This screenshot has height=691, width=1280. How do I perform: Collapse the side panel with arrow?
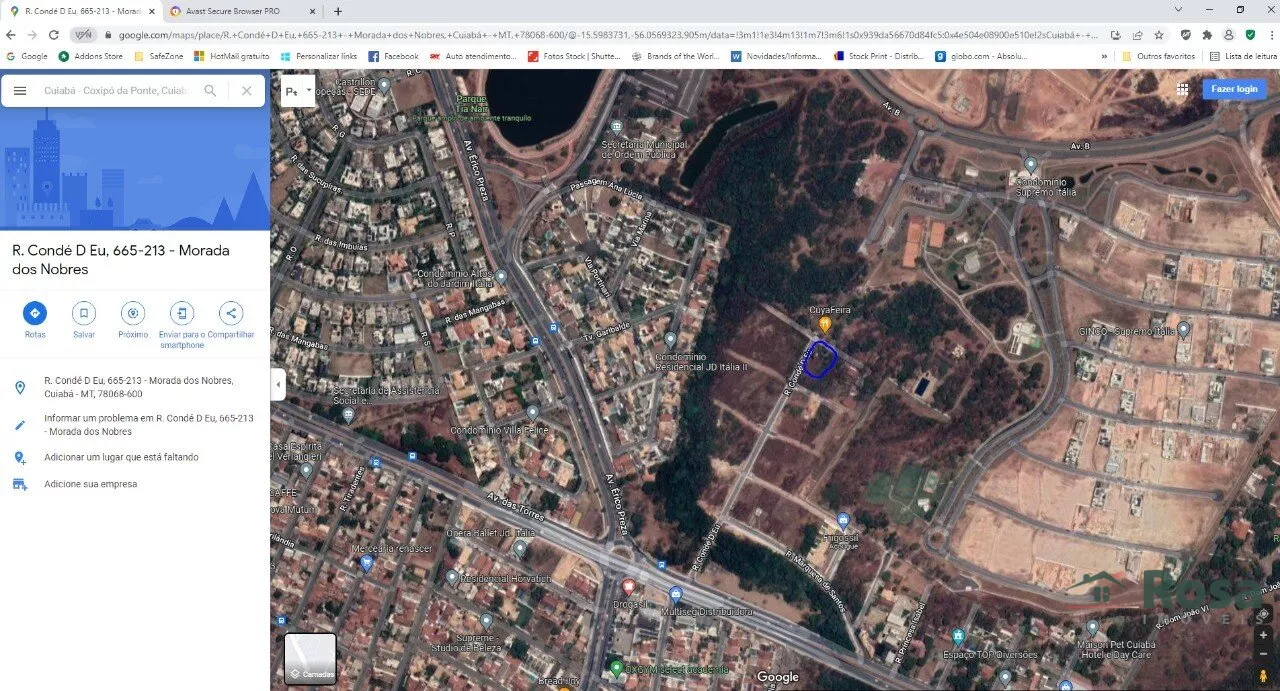[x=278, y=385]
